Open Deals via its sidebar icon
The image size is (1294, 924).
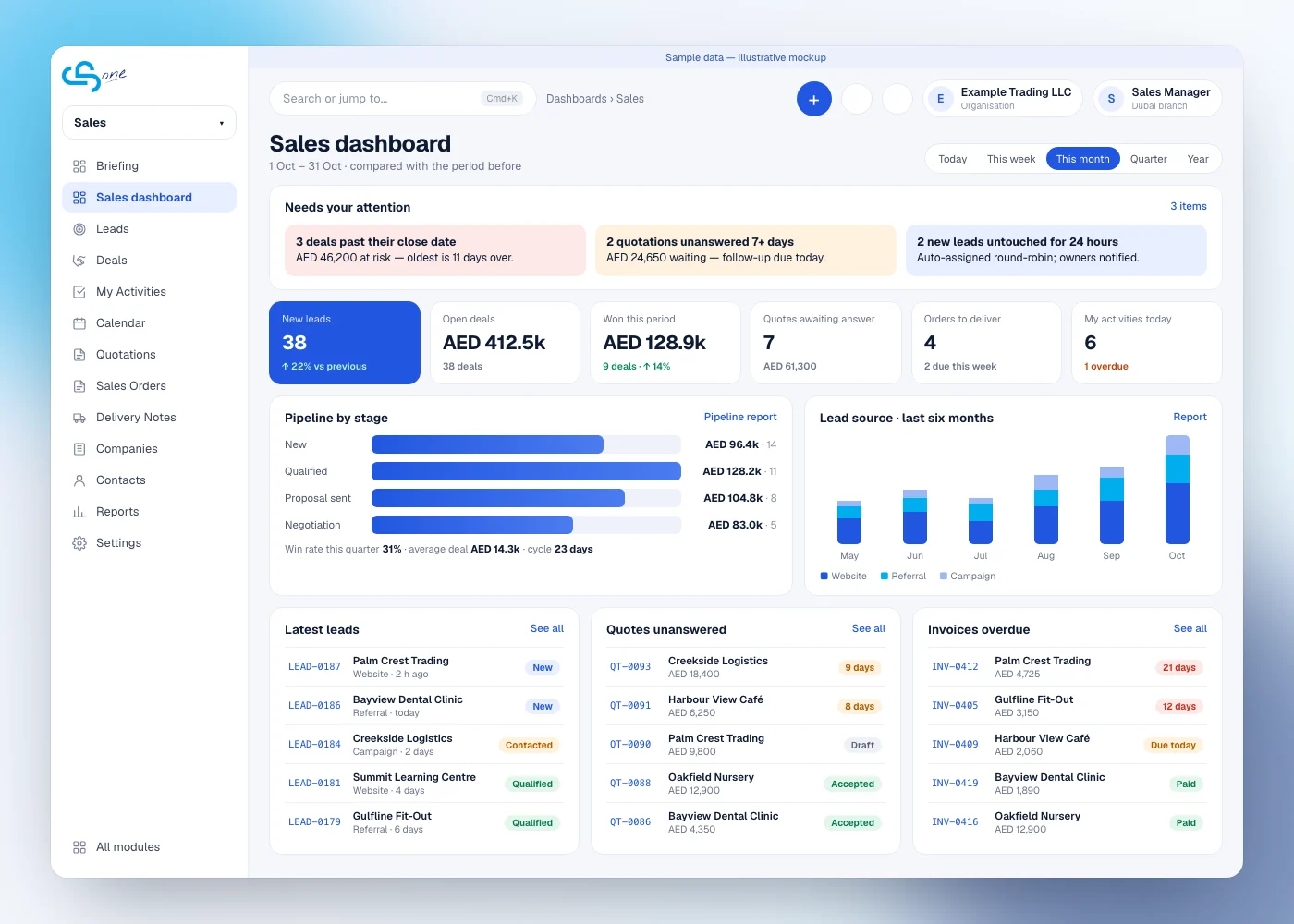(x=79, y=261)
